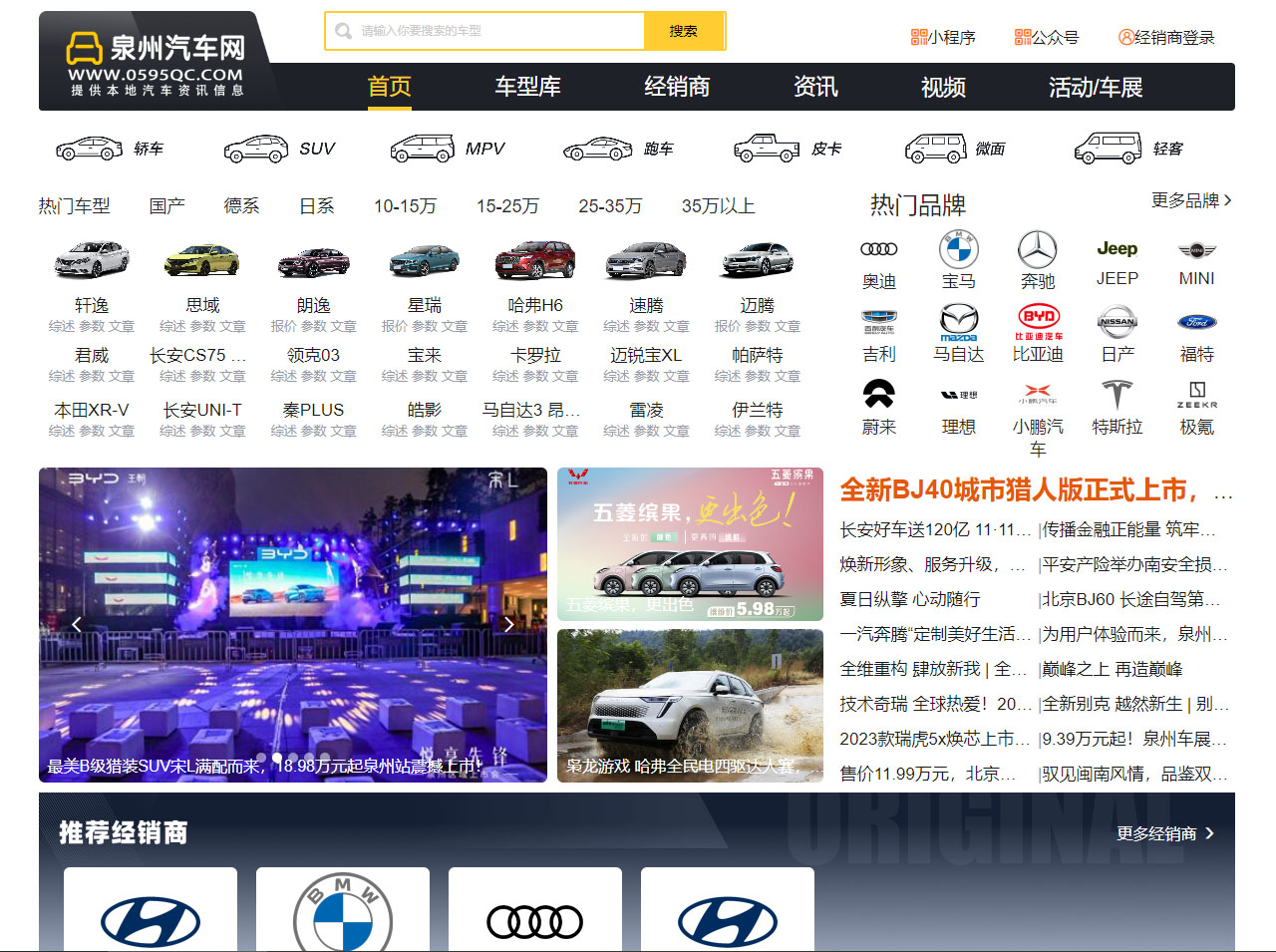Image resolution: width=1276 pixels, height=952 pixels.
Task: Open the 秦PLUS model link
Action: (313, 411)
